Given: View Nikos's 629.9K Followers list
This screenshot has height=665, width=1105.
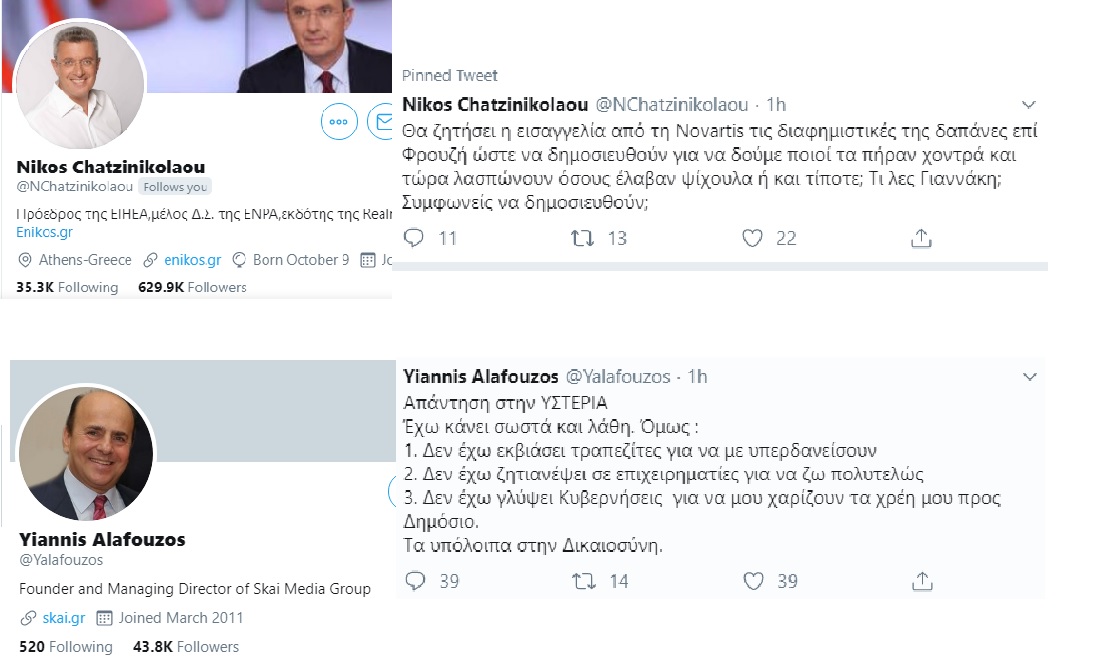Looking at the screenshot, I should [192, 287].
